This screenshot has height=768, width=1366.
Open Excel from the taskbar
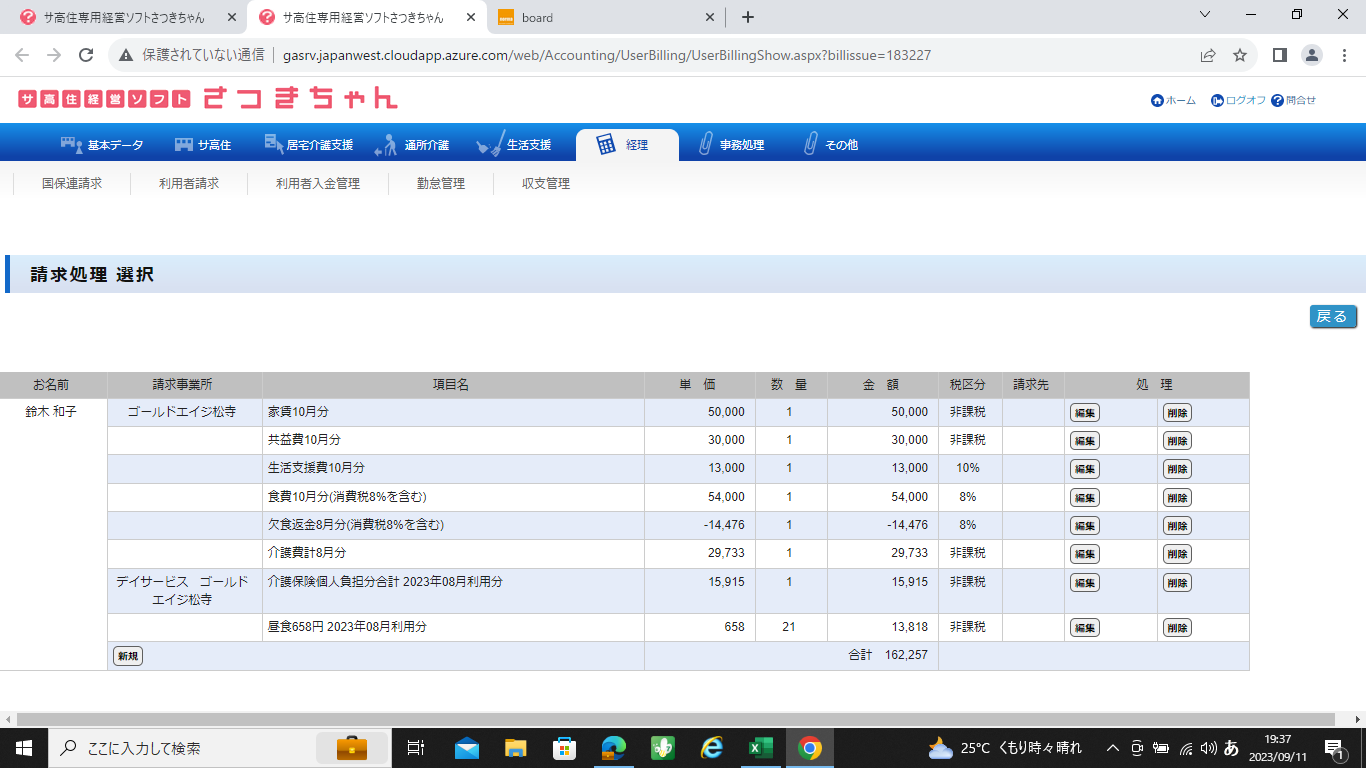tap(761, 748)
